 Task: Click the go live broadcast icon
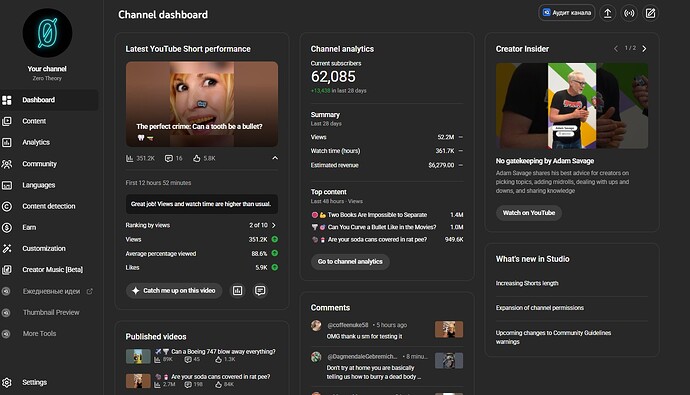tap(629, 13)
